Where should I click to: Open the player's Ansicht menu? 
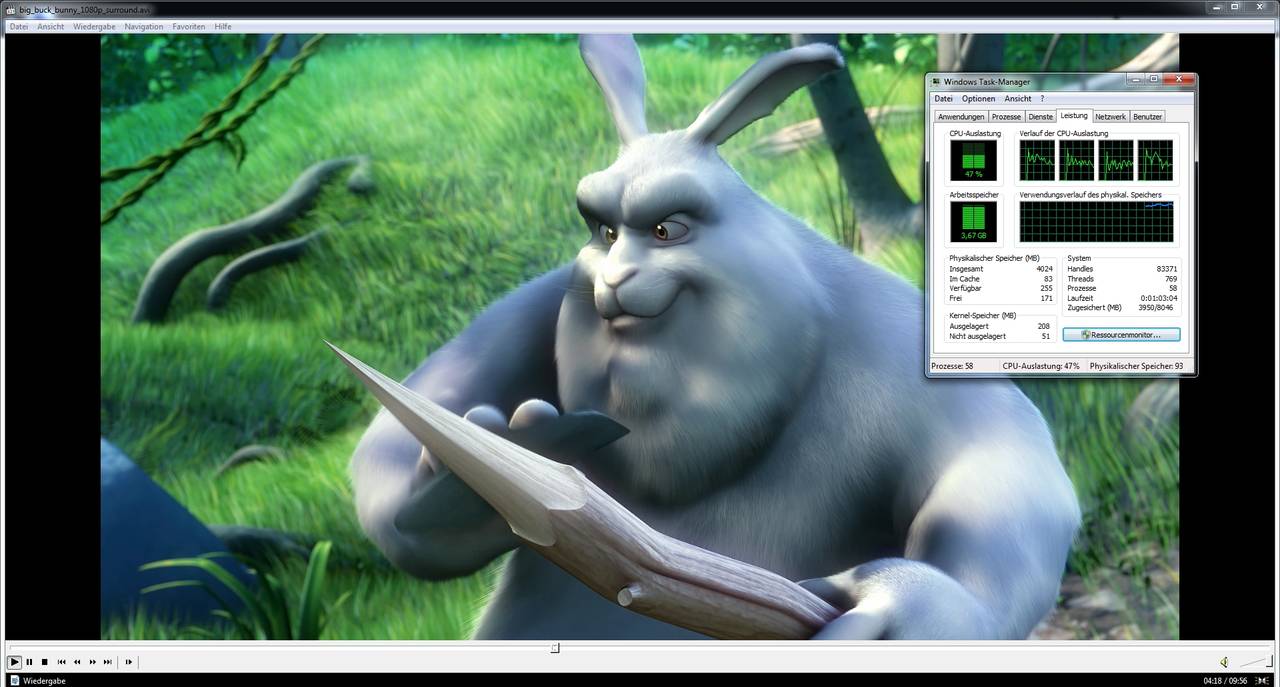pyautogui.click(x=51, y=27)
